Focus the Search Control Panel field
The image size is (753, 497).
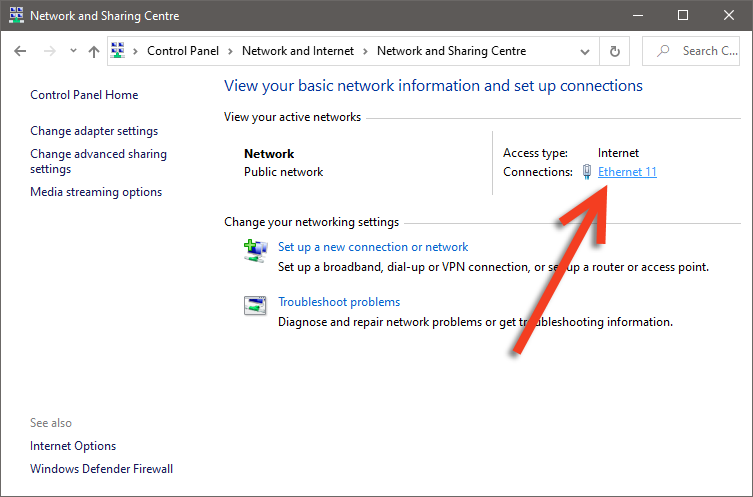691,51
